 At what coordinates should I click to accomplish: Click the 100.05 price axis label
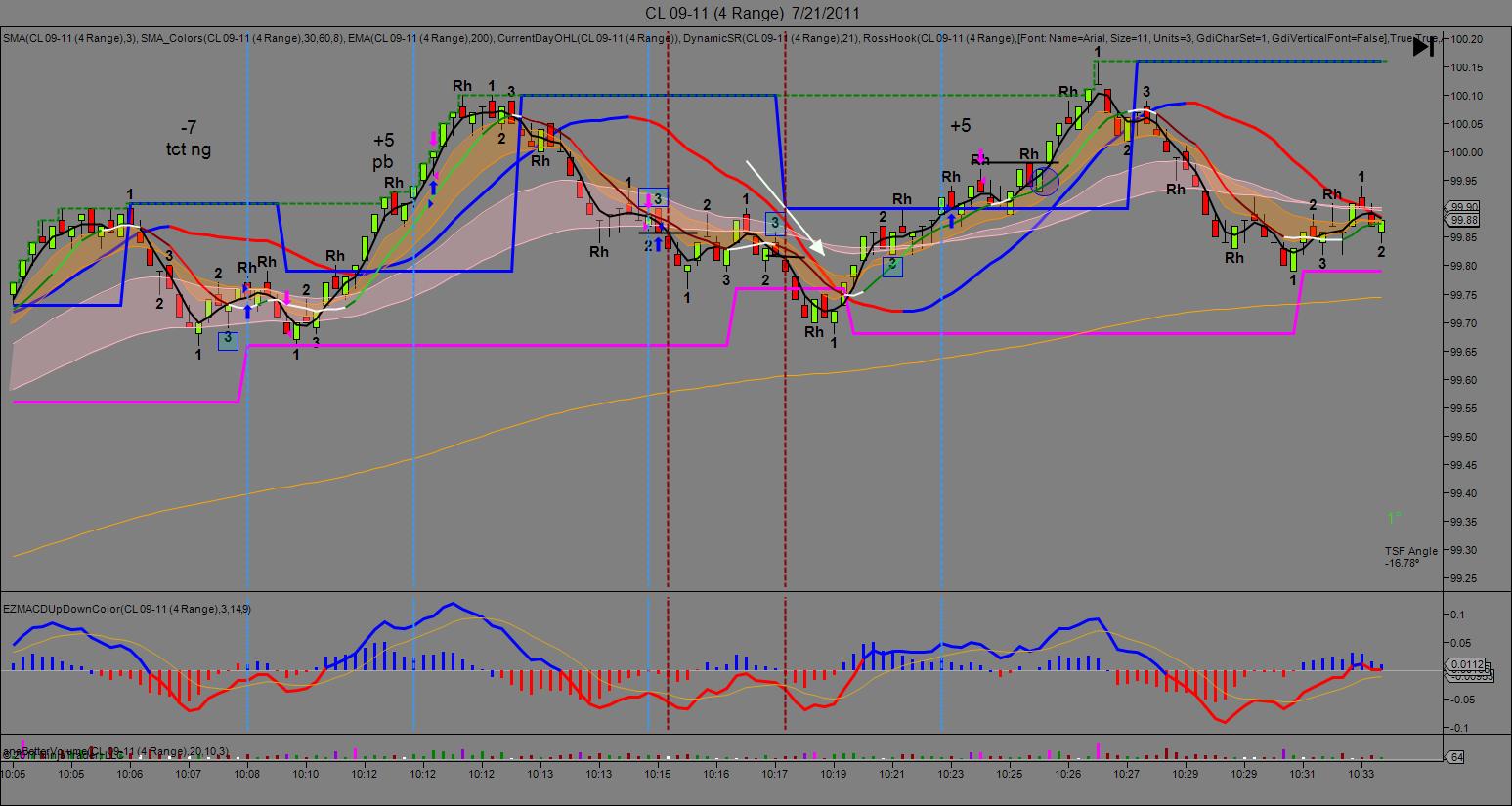pos(1467,124)
